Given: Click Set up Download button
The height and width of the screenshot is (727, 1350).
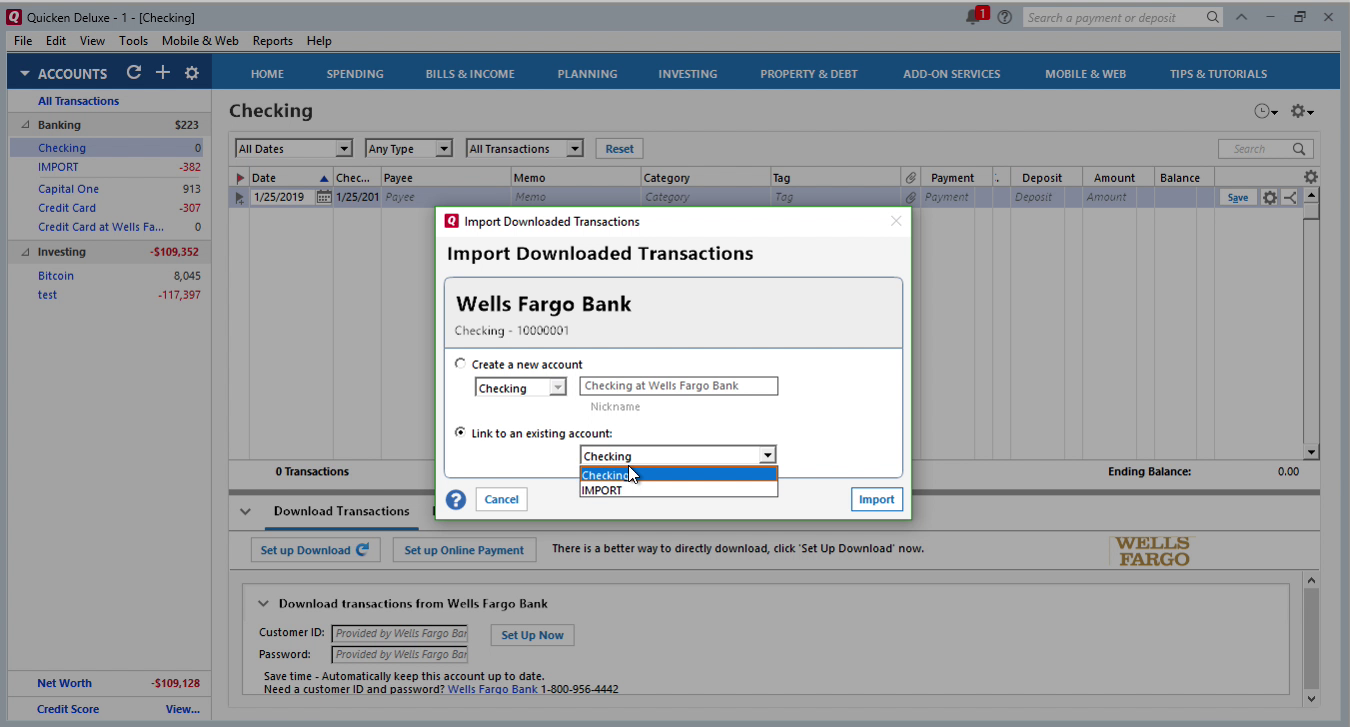Looking at the screenshot, I should point(315,550).
